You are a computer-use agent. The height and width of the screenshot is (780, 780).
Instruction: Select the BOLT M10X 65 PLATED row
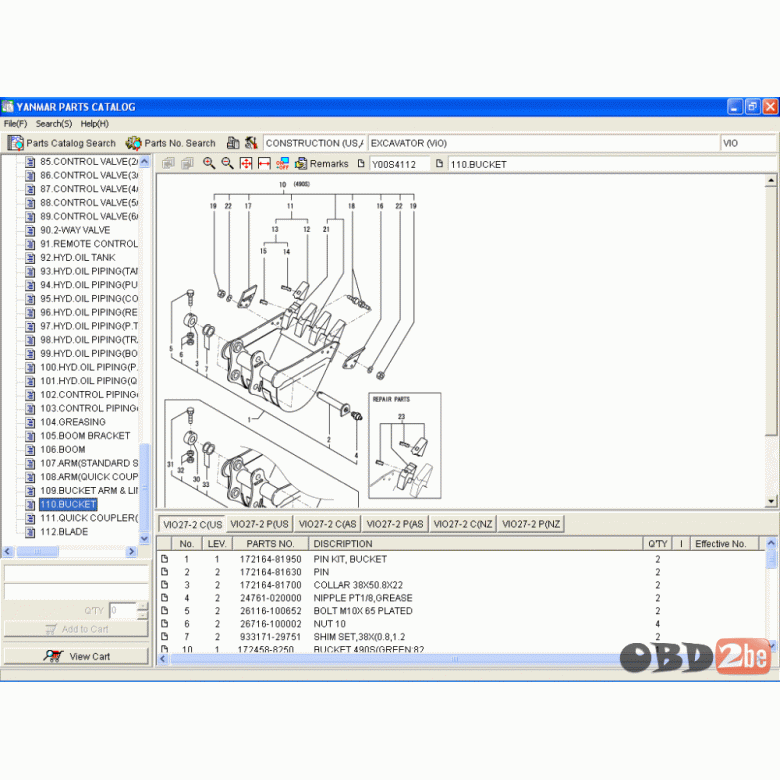[462, 611]
